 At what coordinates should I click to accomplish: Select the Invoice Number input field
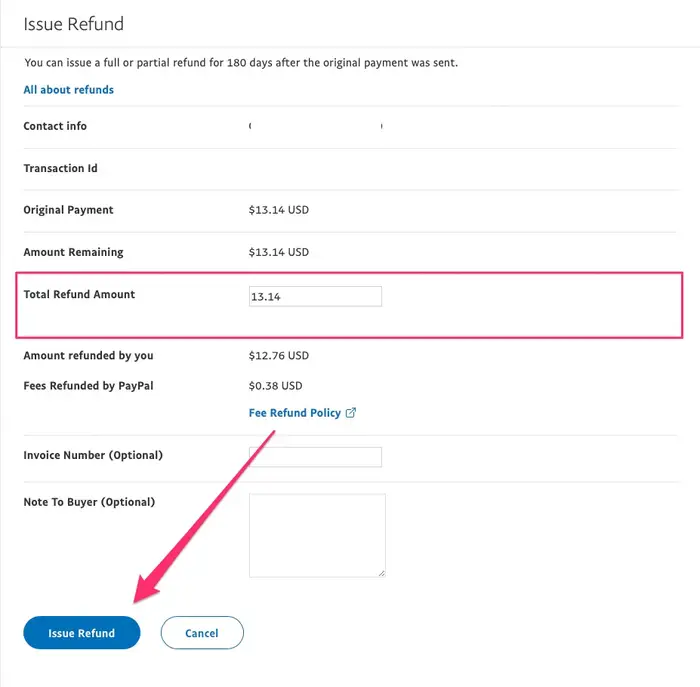coord(315,457)
